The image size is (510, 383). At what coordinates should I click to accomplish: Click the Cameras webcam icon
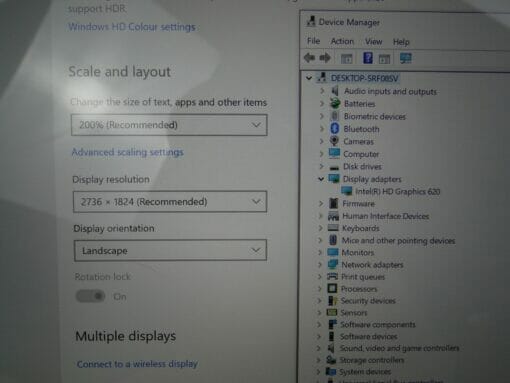point(334,141)
